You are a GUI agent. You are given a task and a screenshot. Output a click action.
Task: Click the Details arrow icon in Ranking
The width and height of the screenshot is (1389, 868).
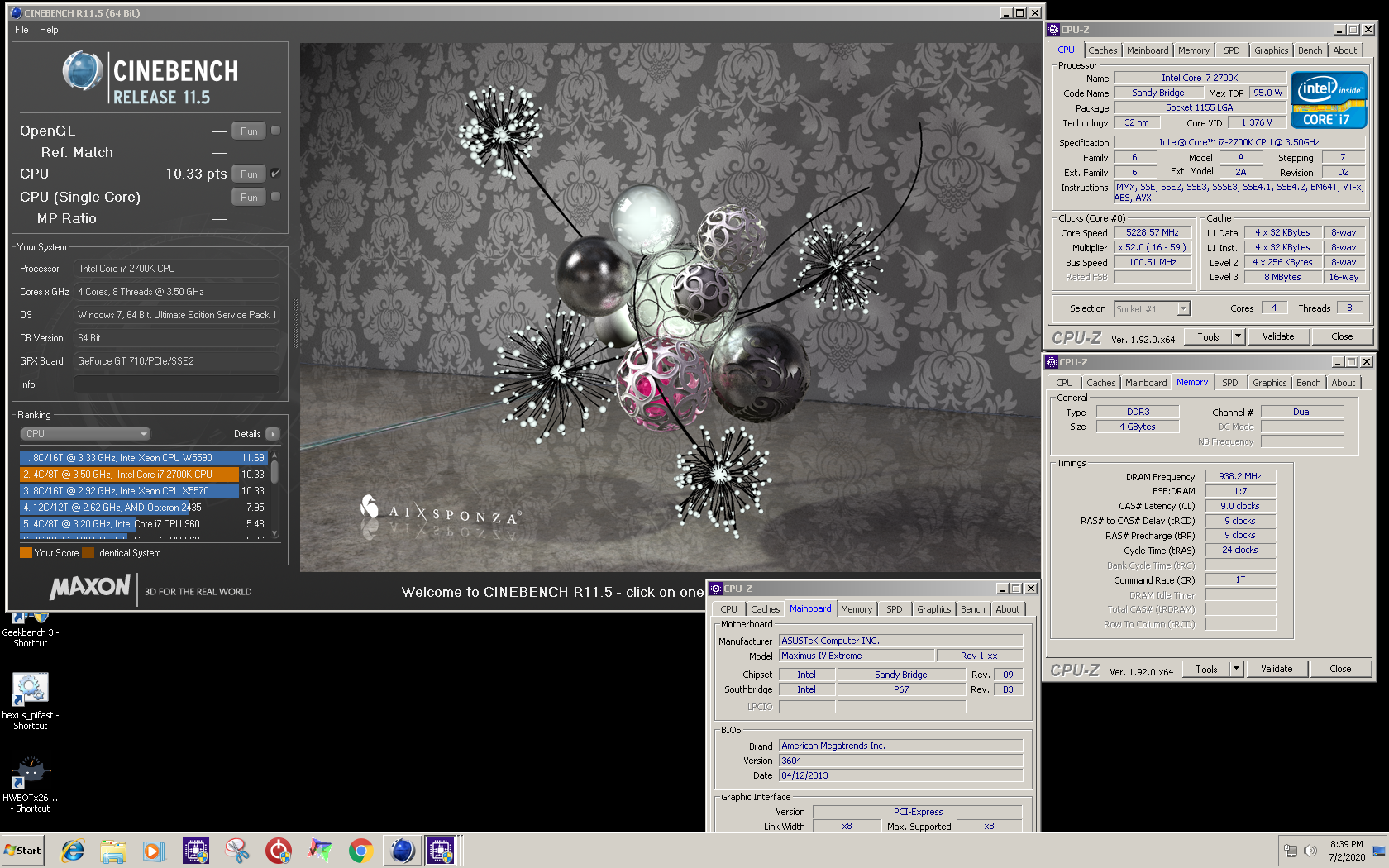[x=273, y=434]
